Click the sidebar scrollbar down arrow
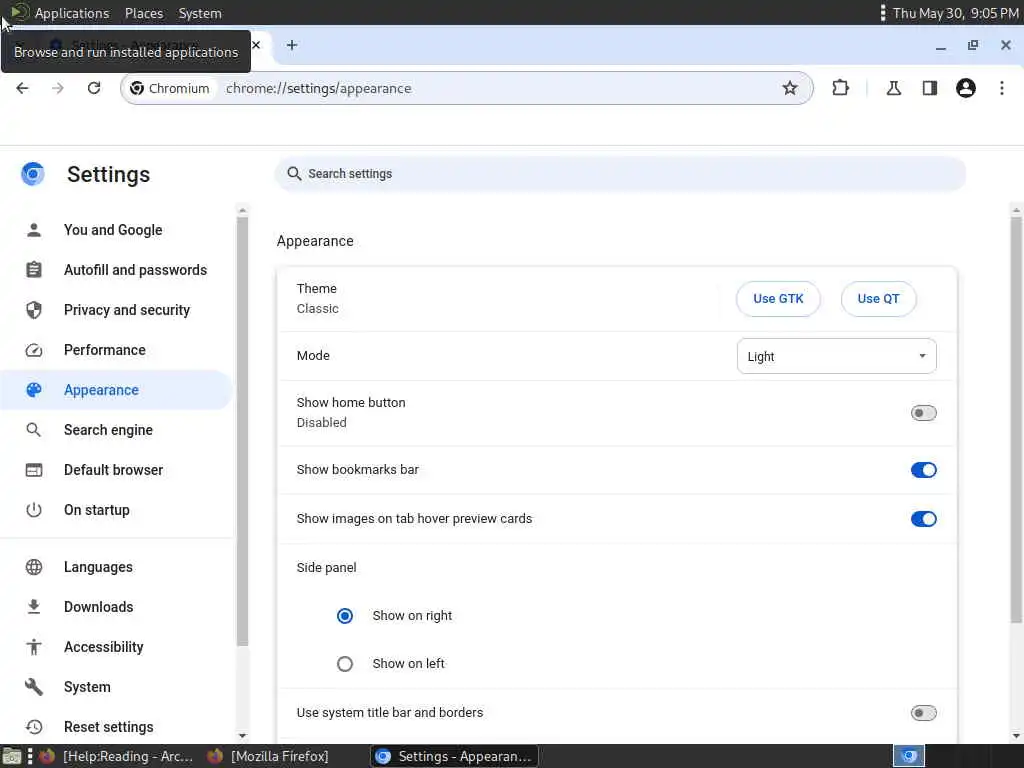This screenshot has height=768, width=1024. pyautogui.click(x=242, y=736)
